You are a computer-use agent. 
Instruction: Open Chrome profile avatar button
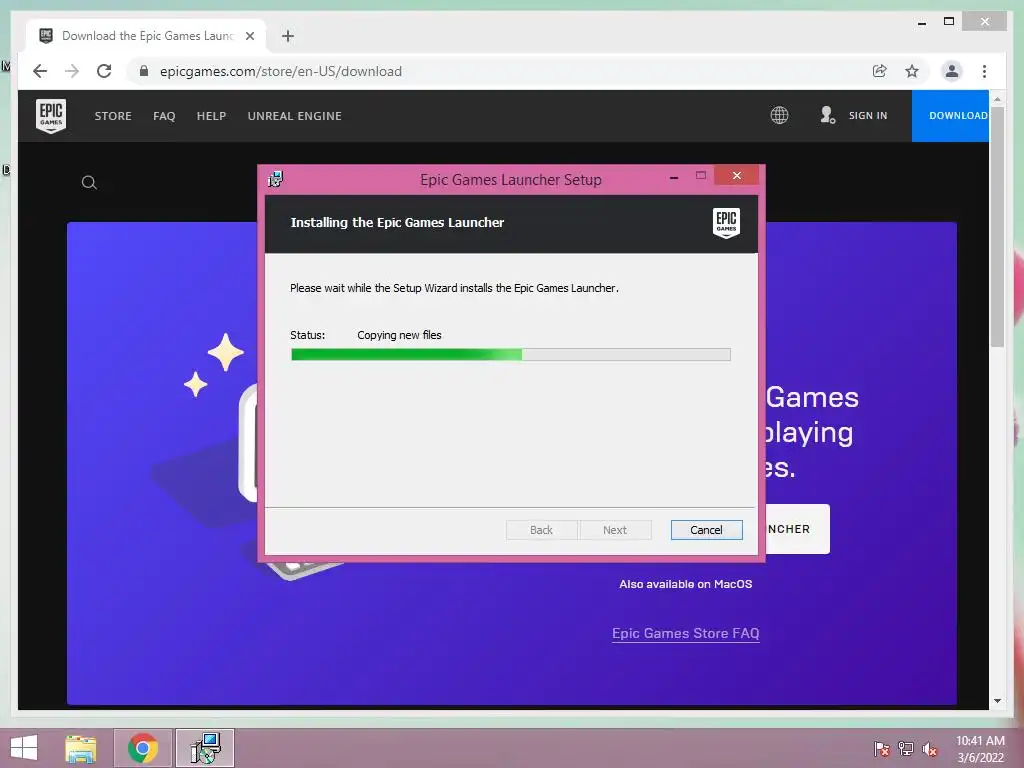(952, 71)
